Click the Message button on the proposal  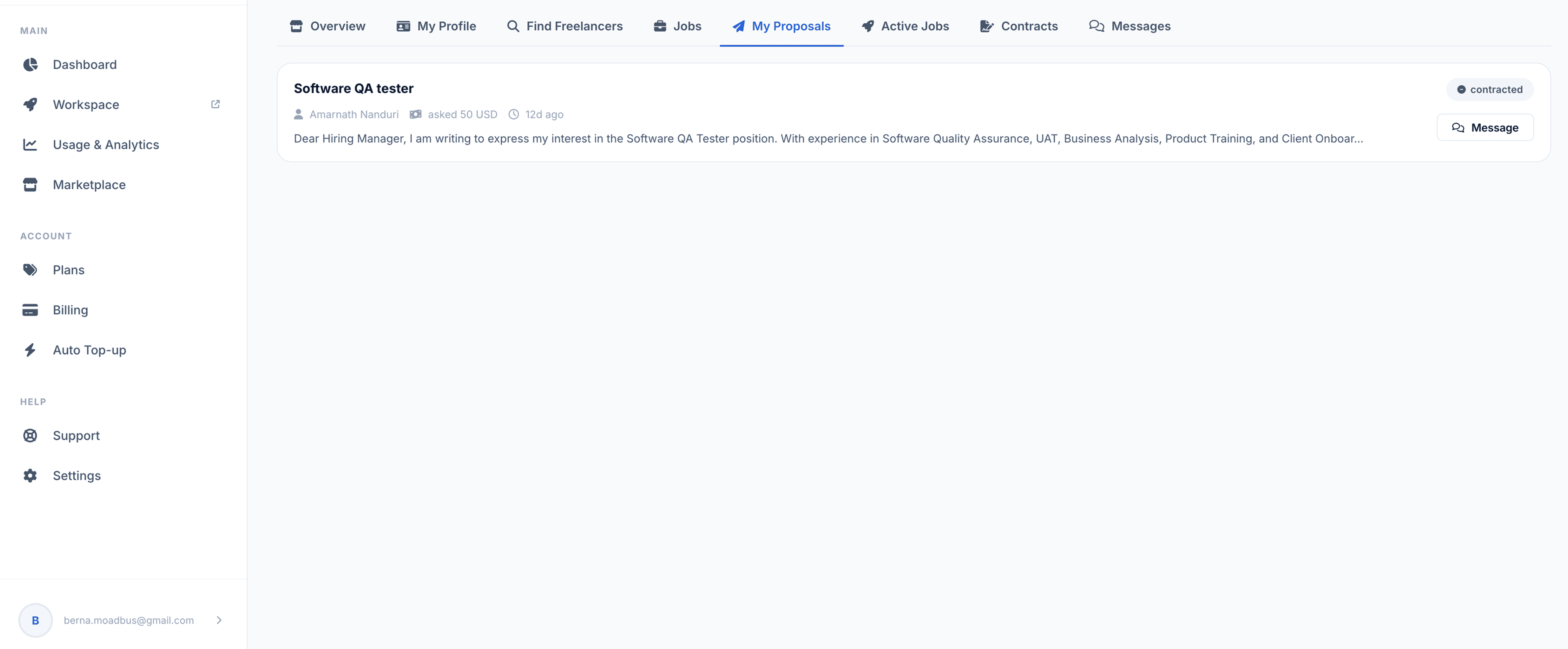(1485, 127)
